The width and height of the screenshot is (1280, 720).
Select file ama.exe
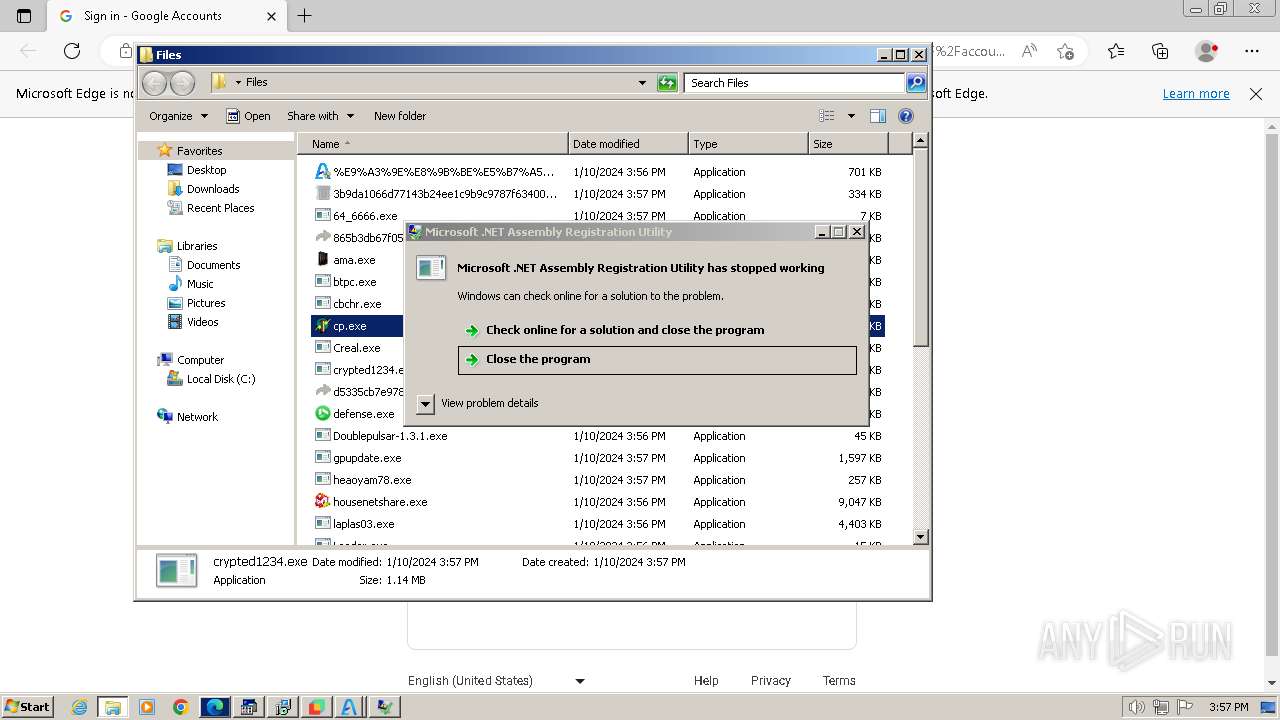click(x=354, y=260)
